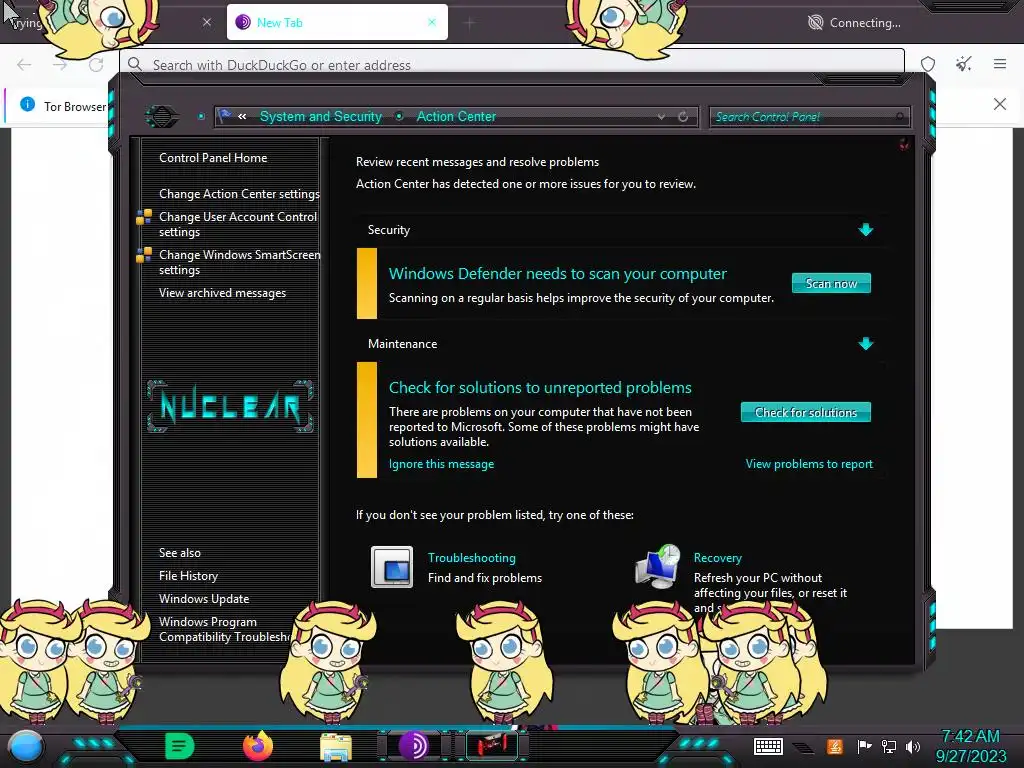Open Control Panel Home
Screen dimensions: 1024x768
point(213,157)
